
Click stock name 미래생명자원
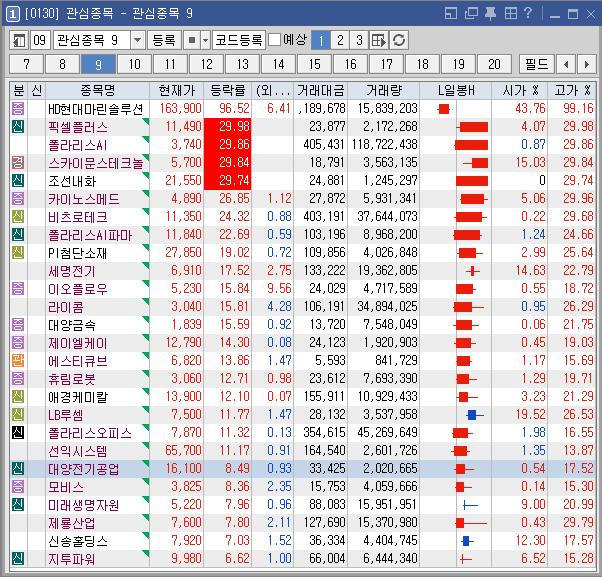(x=84, y=505)
